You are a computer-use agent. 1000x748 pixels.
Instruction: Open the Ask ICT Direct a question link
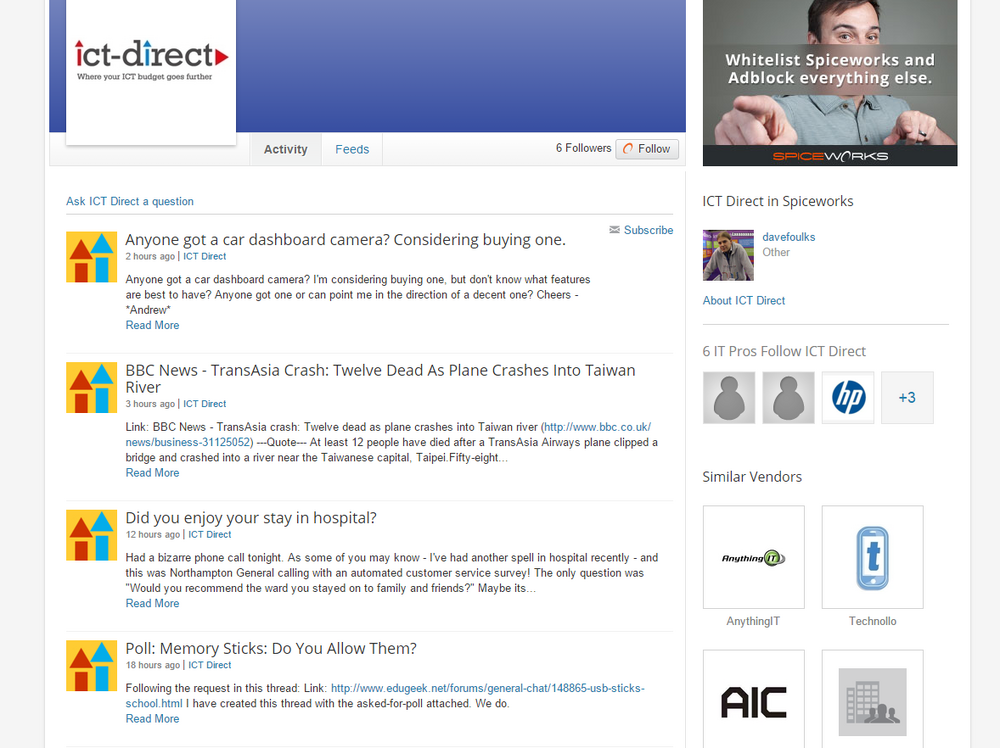click(x=130, y=202)
